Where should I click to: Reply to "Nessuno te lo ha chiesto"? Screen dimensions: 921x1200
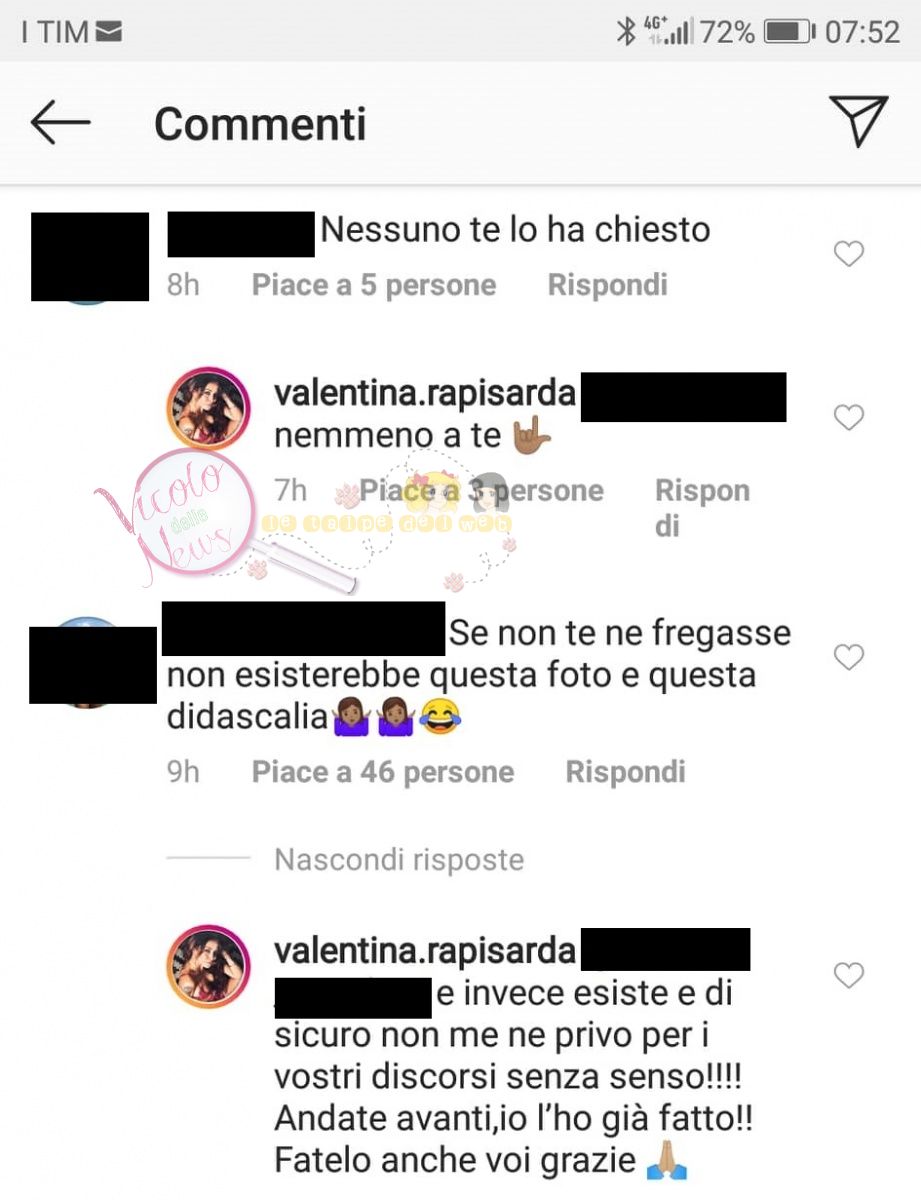[607, 285]
